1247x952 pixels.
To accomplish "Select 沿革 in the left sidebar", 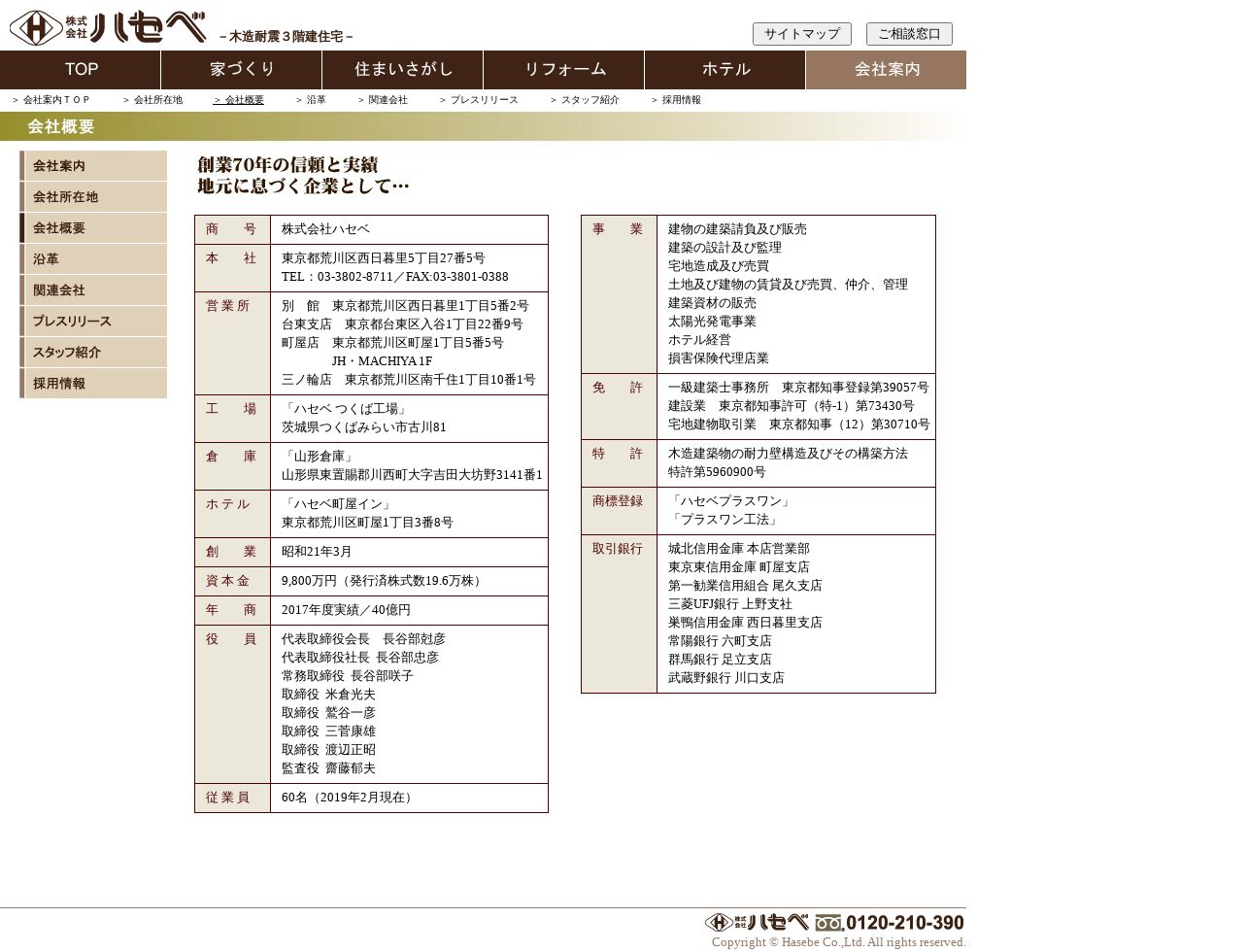I will pyautogui.click(x=93, y=259).
